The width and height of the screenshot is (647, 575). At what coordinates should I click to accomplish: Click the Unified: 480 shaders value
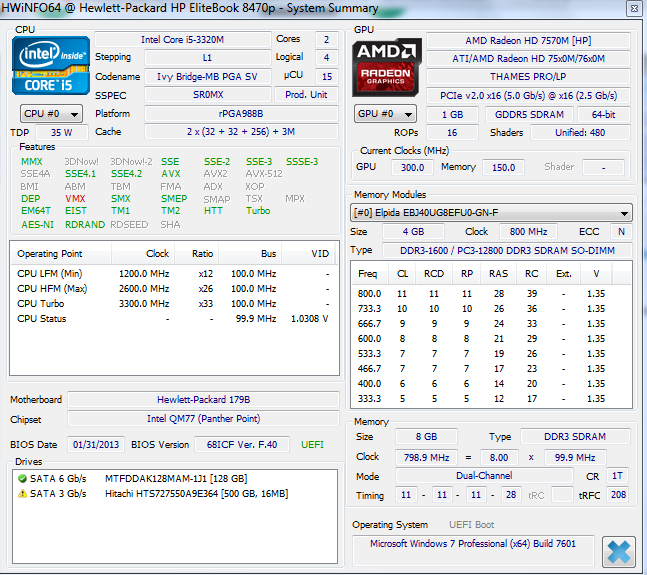pyautogui.click(x=580, y=132)
